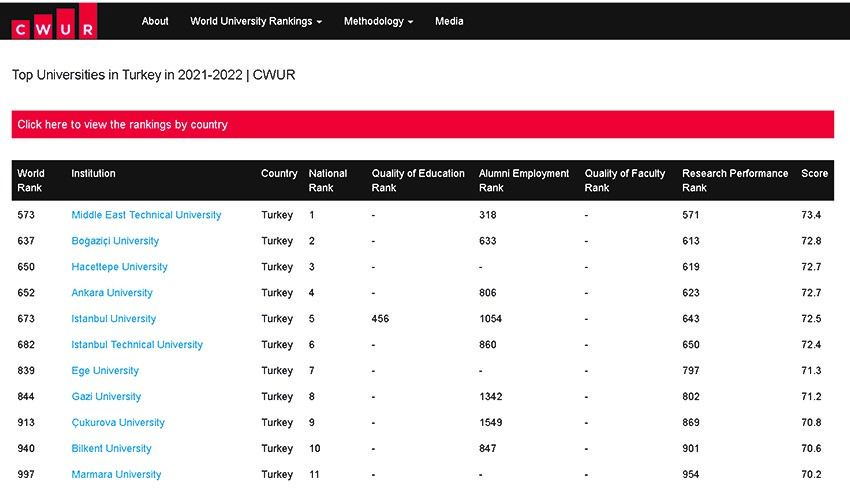Open Gazi University link
This screenshot has height=492, width=850.
106,397
